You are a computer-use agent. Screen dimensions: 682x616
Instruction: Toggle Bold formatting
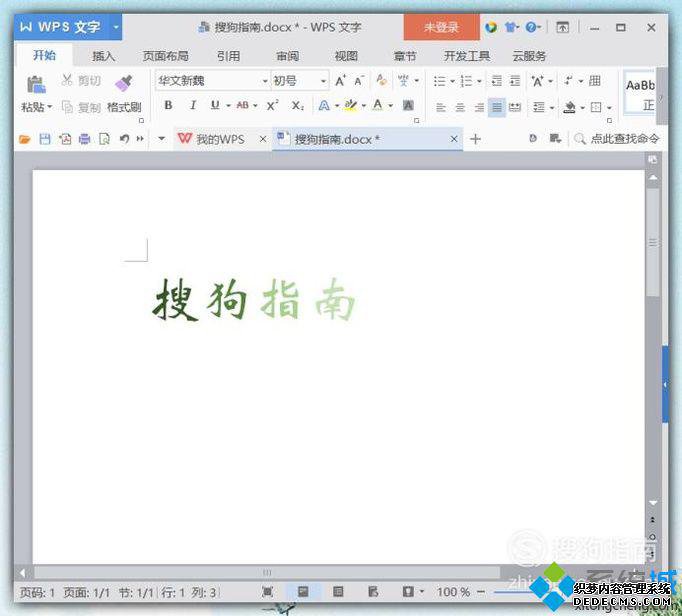[x=168, y=105]
